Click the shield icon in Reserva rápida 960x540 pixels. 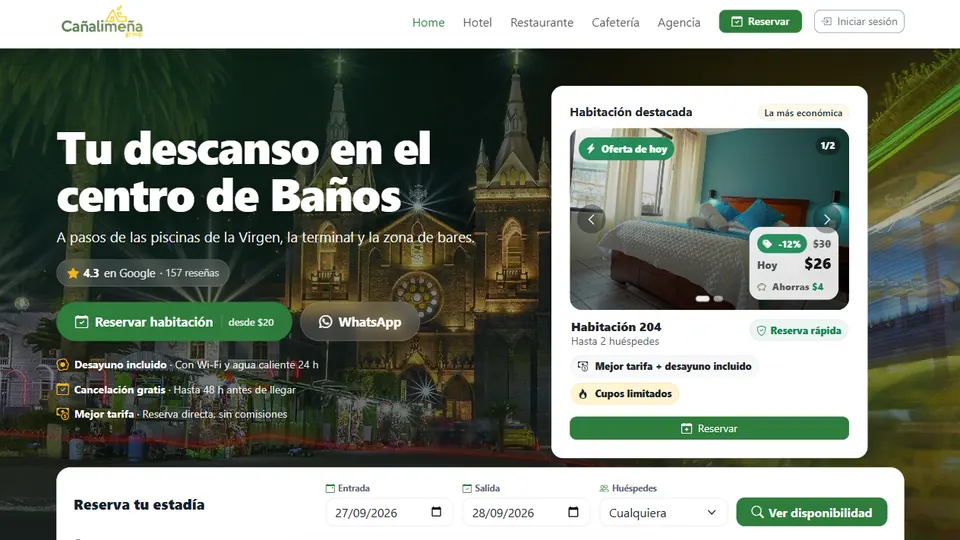coord(761,331)
